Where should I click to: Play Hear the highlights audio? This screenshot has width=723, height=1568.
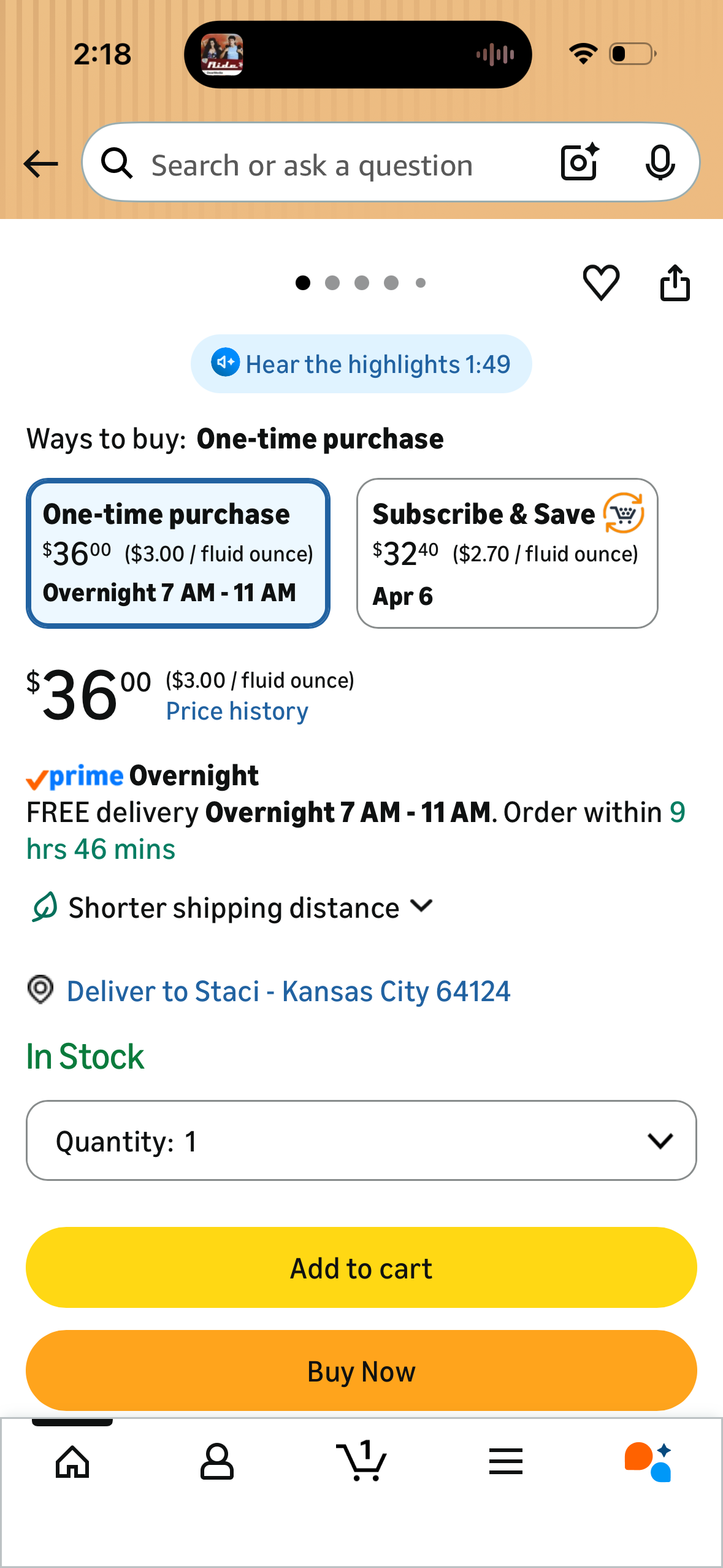(361, 364)
